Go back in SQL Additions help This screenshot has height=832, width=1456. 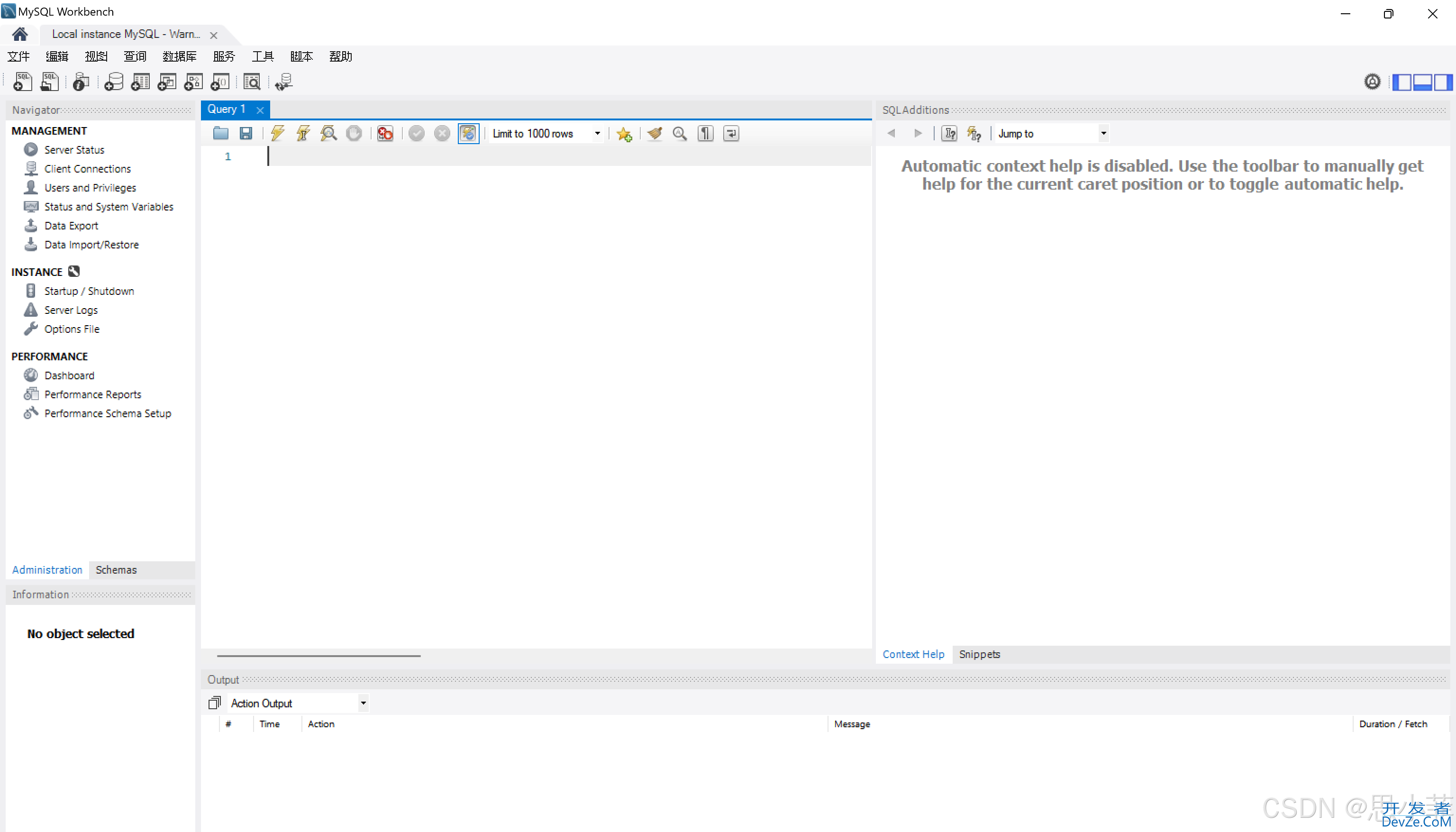[x=891, y=133]
